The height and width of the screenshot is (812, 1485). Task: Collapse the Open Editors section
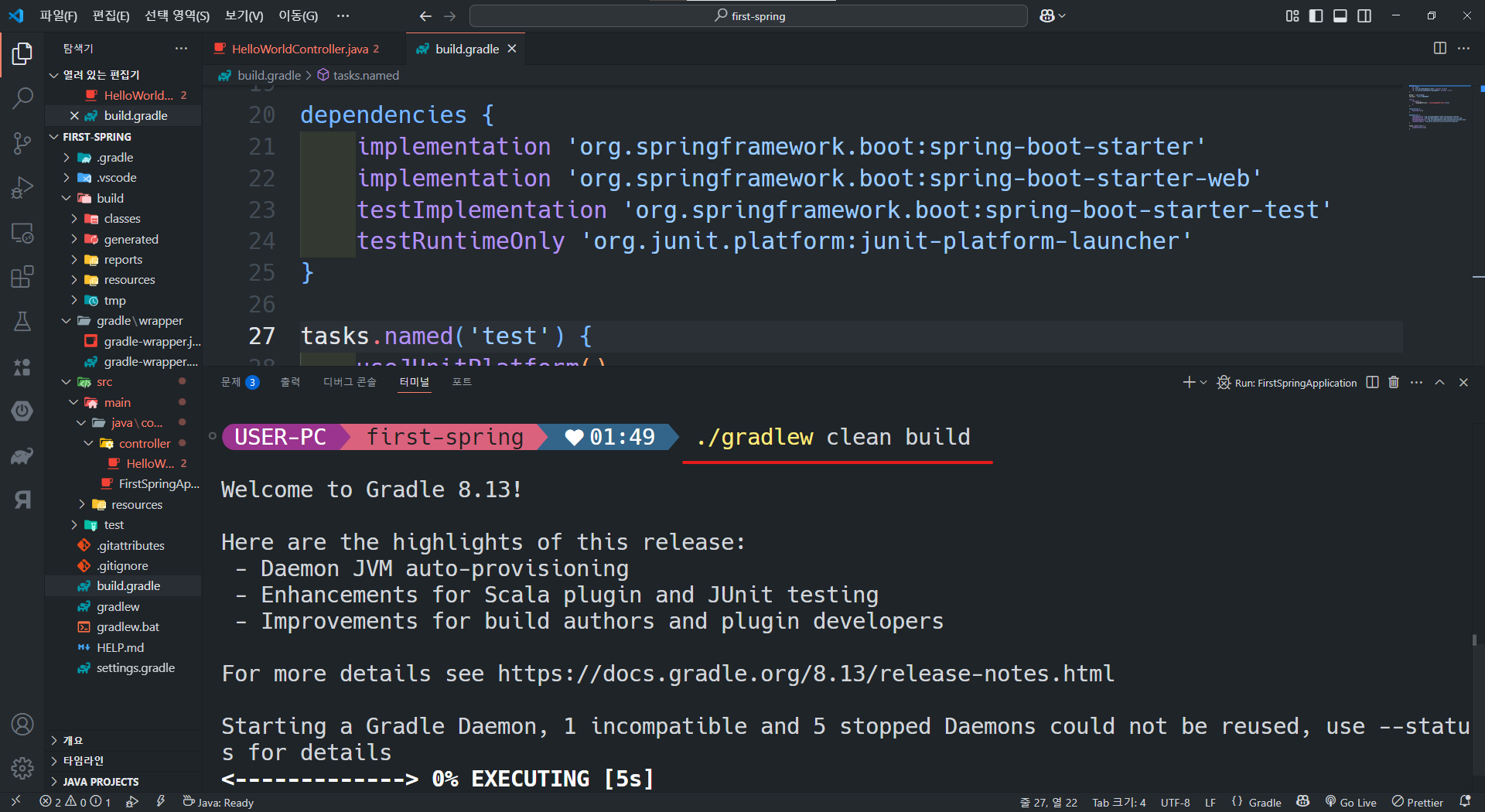tap(101, 74)
